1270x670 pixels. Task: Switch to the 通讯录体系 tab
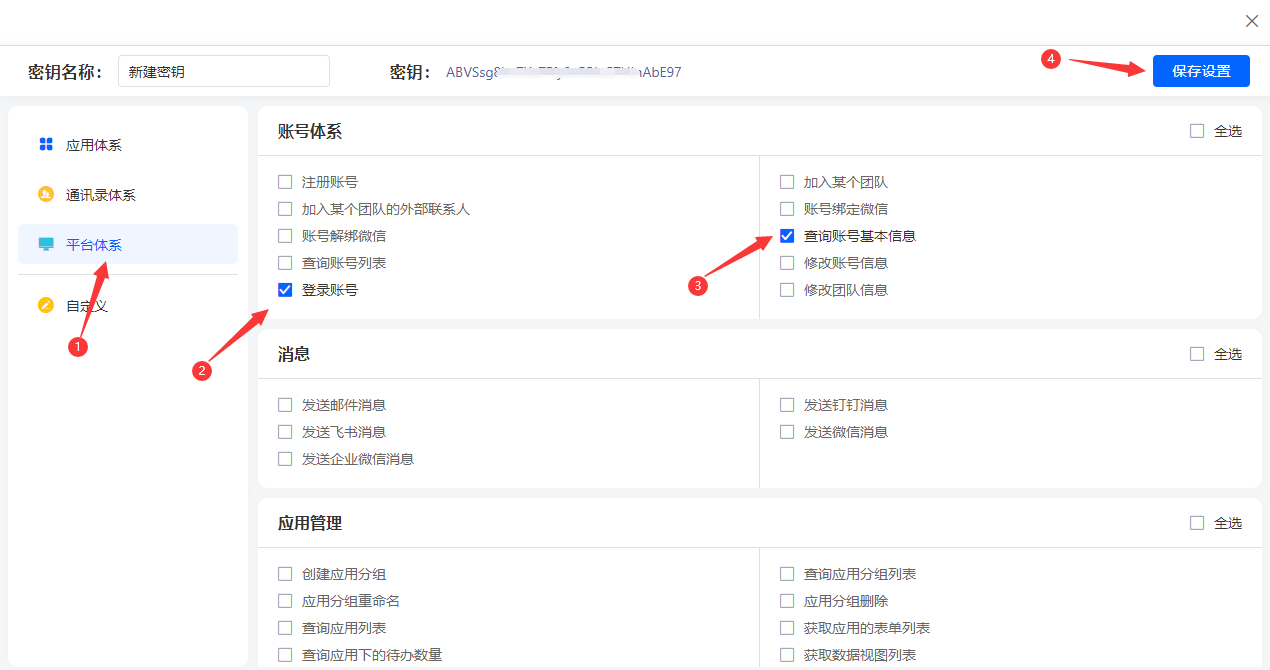100,195
